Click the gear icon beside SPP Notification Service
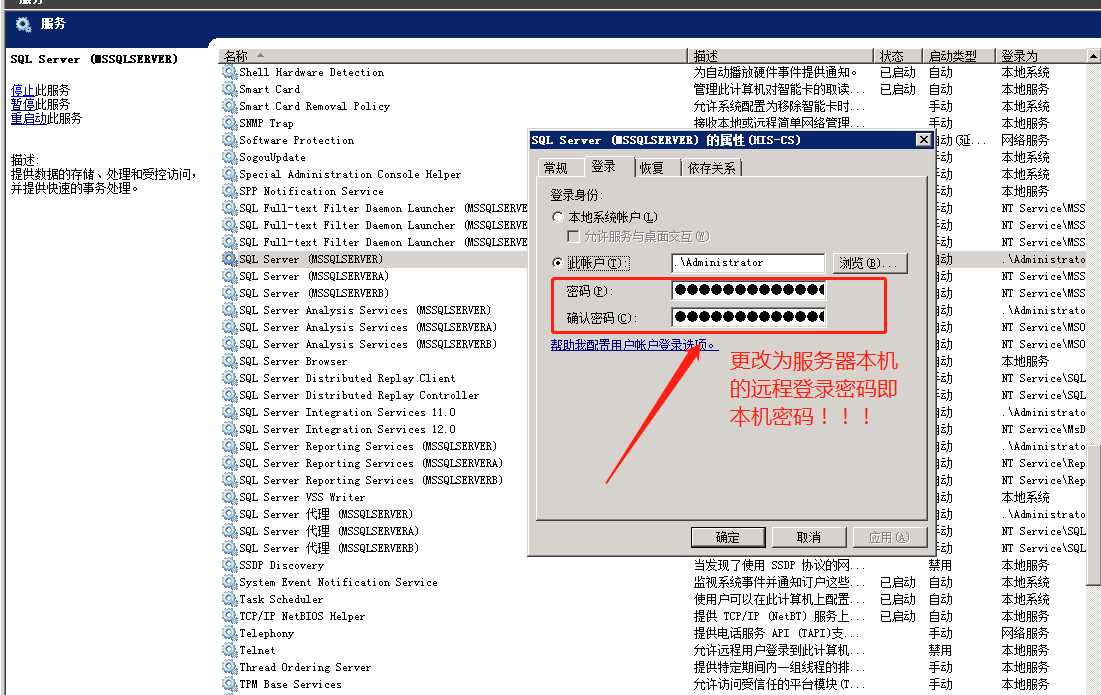 [x=230, y=191]
